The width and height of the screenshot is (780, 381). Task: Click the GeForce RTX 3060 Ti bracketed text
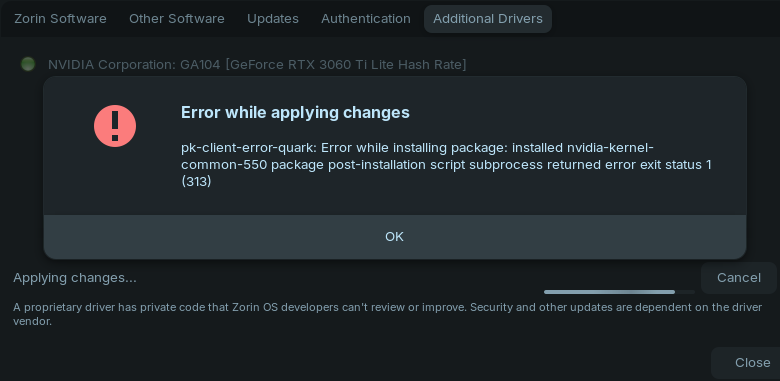click(x=346, y=64)
